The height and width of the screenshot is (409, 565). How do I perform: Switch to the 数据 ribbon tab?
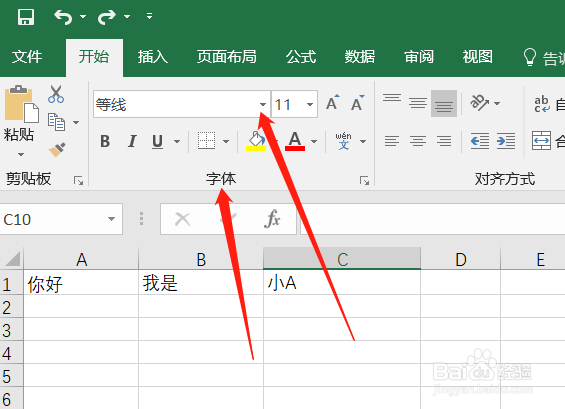pos(360,57)
